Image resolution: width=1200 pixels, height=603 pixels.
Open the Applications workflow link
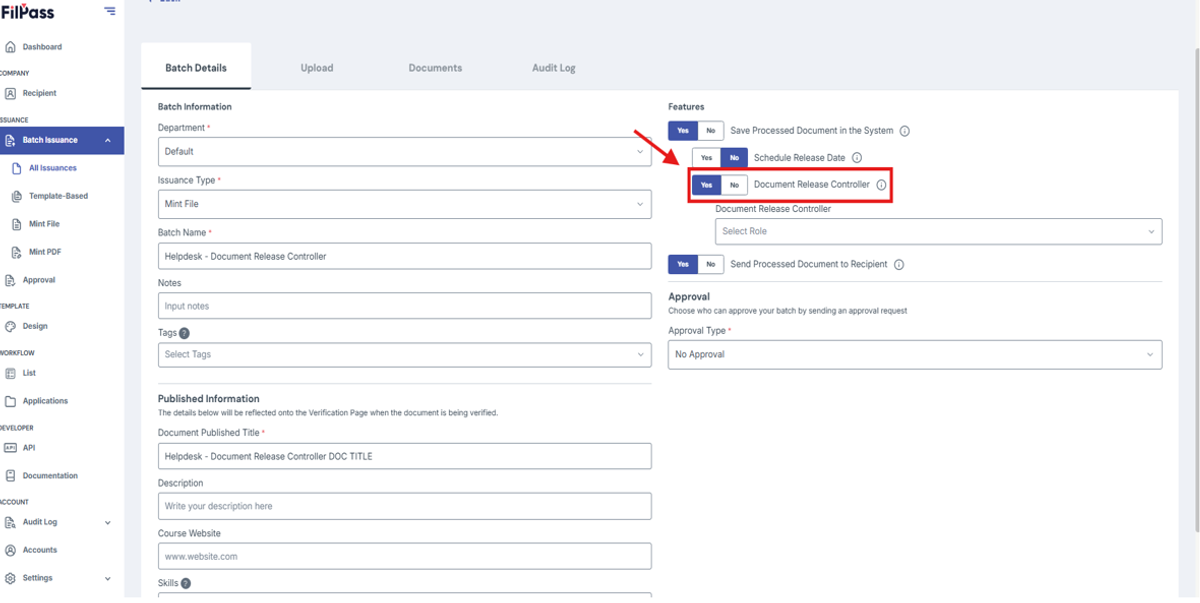click(45, 401)
